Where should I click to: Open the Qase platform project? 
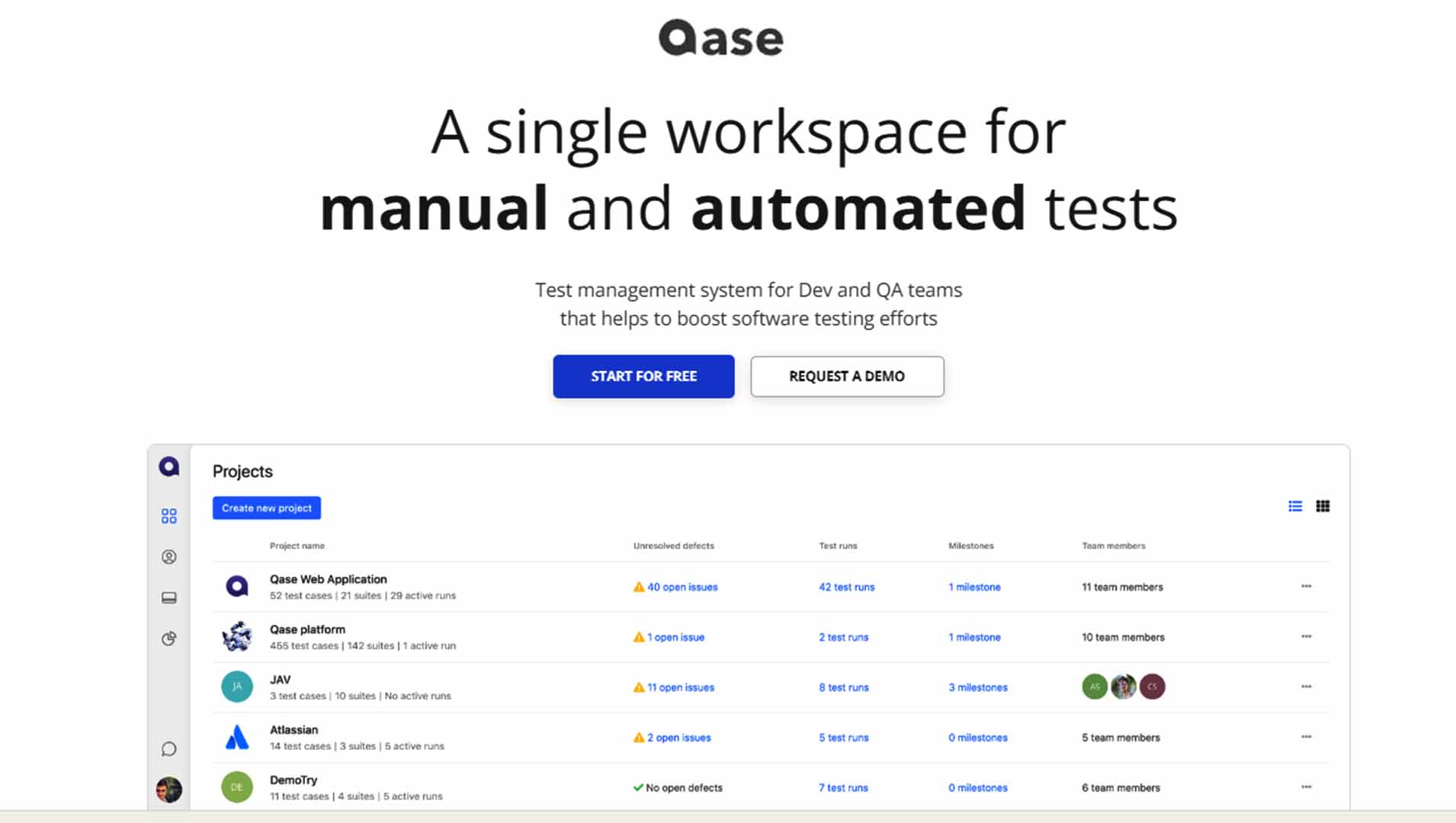pos(307,629)
